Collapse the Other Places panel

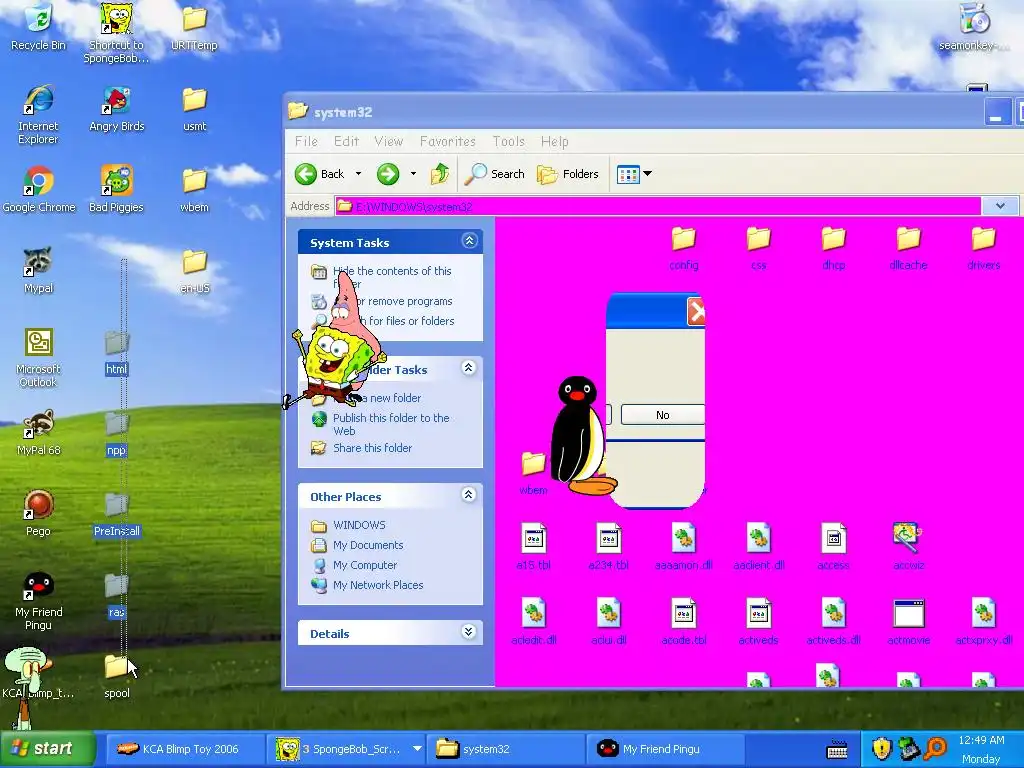pyautogui.click(x=468, y=495)
